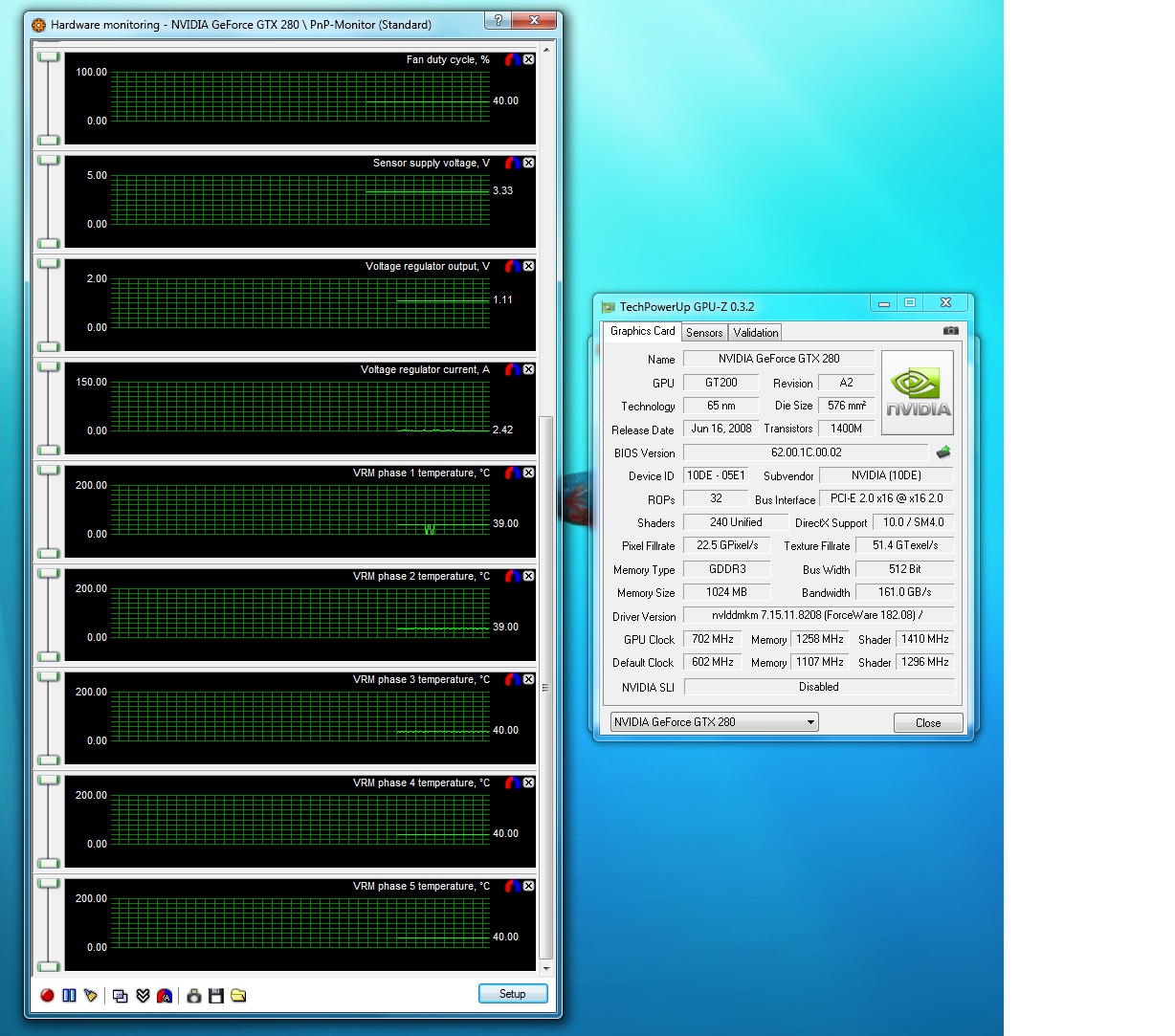Image resolution: width=1175 pixels, height=1036 pixels.
Task: Save monitoring data with the floppy disk icon
Action: tap(216, 996)
